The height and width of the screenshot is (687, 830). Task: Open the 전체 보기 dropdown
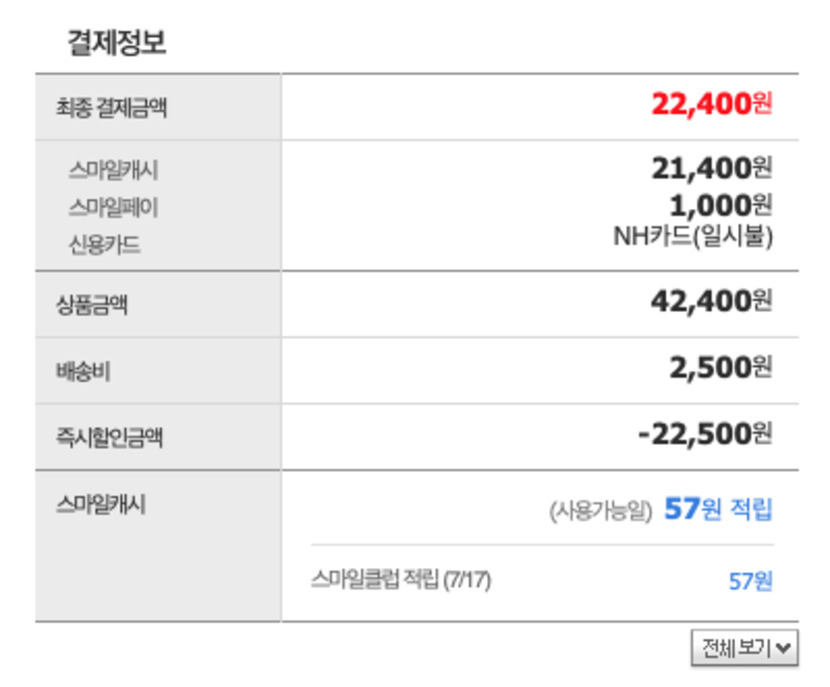coord(744,648)
